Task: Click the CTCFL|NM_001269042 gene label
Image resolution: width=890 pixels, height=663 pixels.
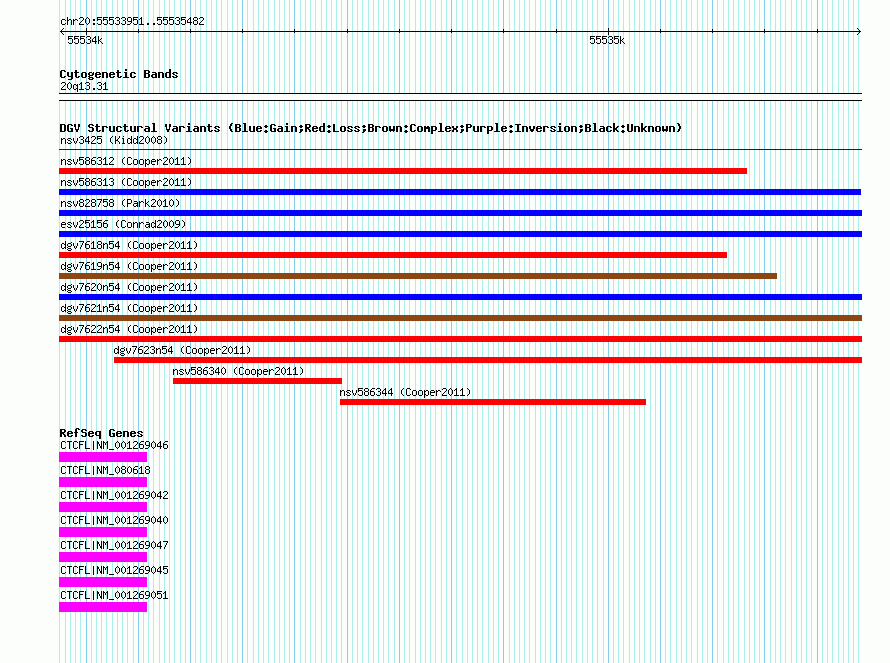Action: (114, 495)
